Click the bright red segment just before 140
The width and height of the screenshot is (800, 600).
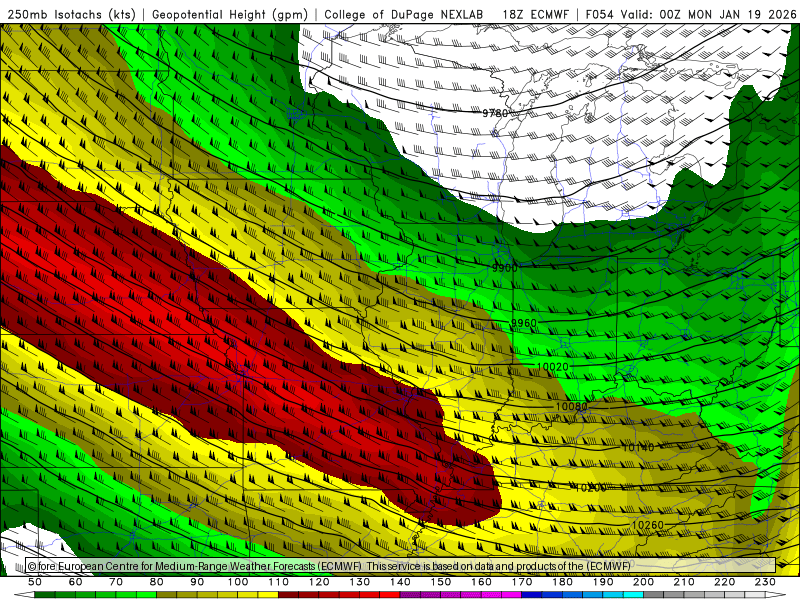pyautogui.click(x=390, y=595)
